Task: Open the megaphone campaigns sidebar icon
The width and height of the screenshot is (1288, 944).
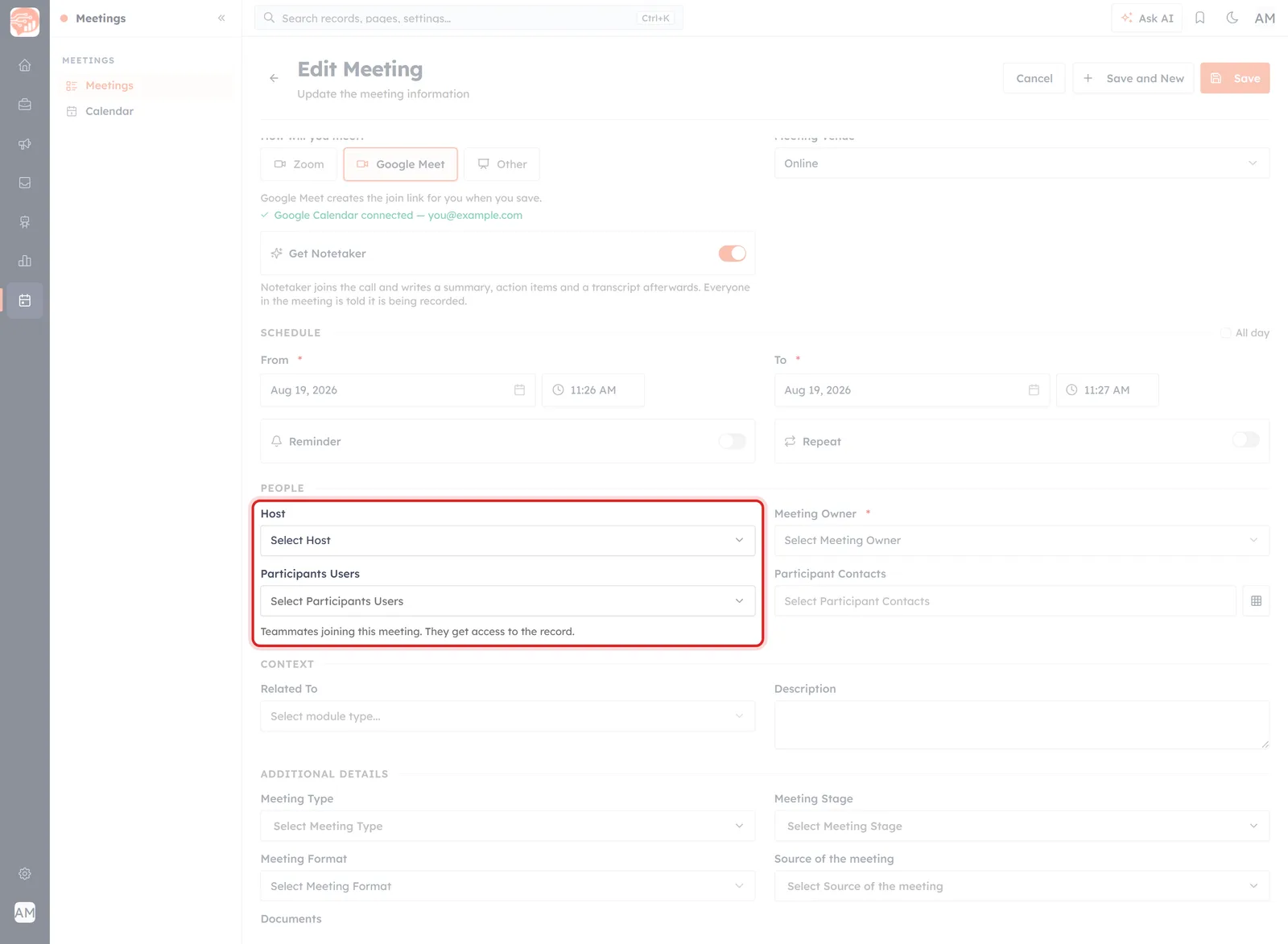Action: click(25, 144)
